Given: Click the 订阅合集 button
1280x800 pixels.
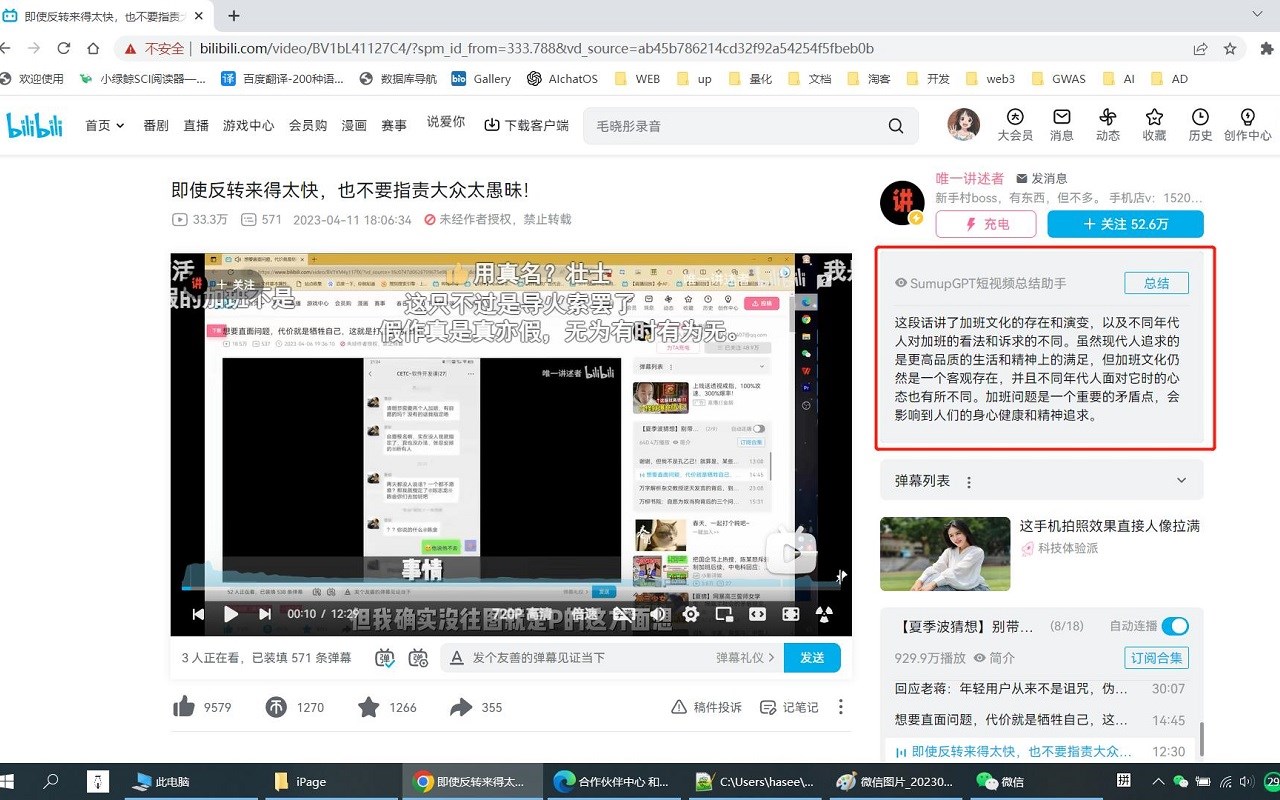Looking at the screenshot, I should (1156, 658).
